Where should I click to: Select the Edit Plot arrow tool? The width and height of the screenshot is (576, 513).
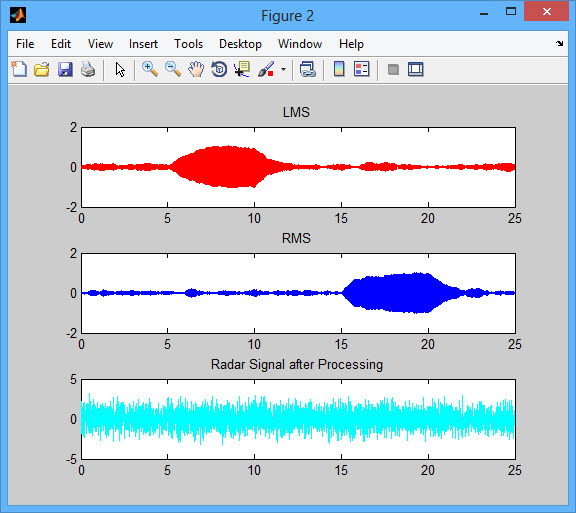tap(120, 69)
